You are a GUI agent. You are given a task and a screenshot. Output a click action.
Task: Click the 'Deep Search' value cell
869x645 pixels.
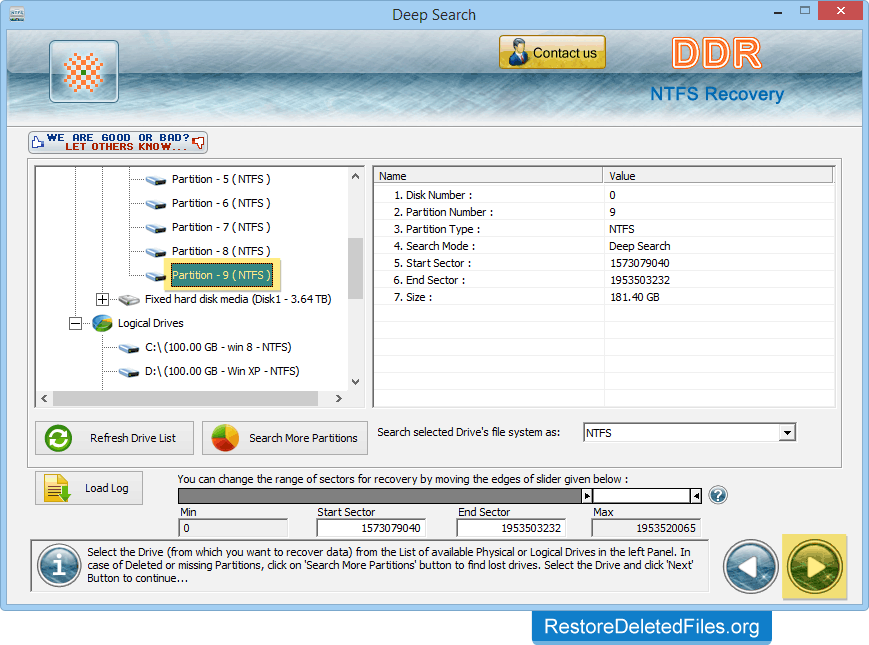[x=640, y=246]
